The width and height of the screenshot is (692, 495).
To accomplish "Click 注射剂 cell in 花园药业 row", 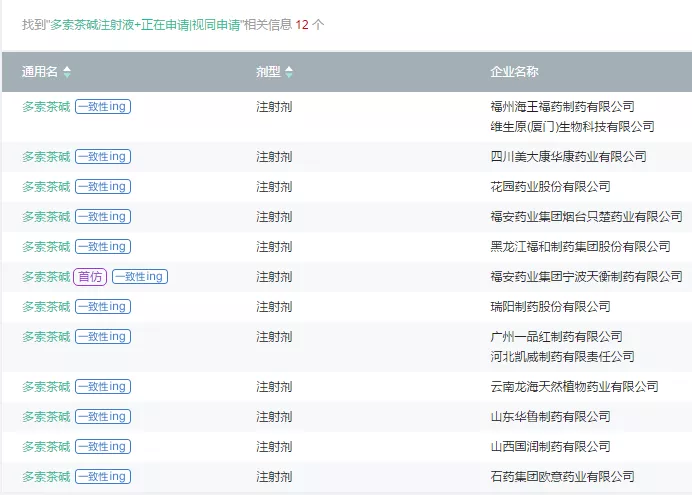I will point(274,187).
